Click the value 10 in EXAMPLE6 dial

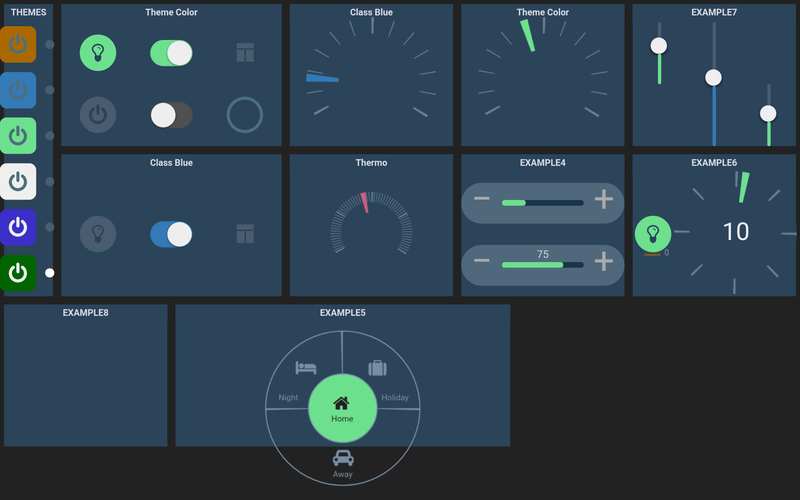(x=736, y=232)
